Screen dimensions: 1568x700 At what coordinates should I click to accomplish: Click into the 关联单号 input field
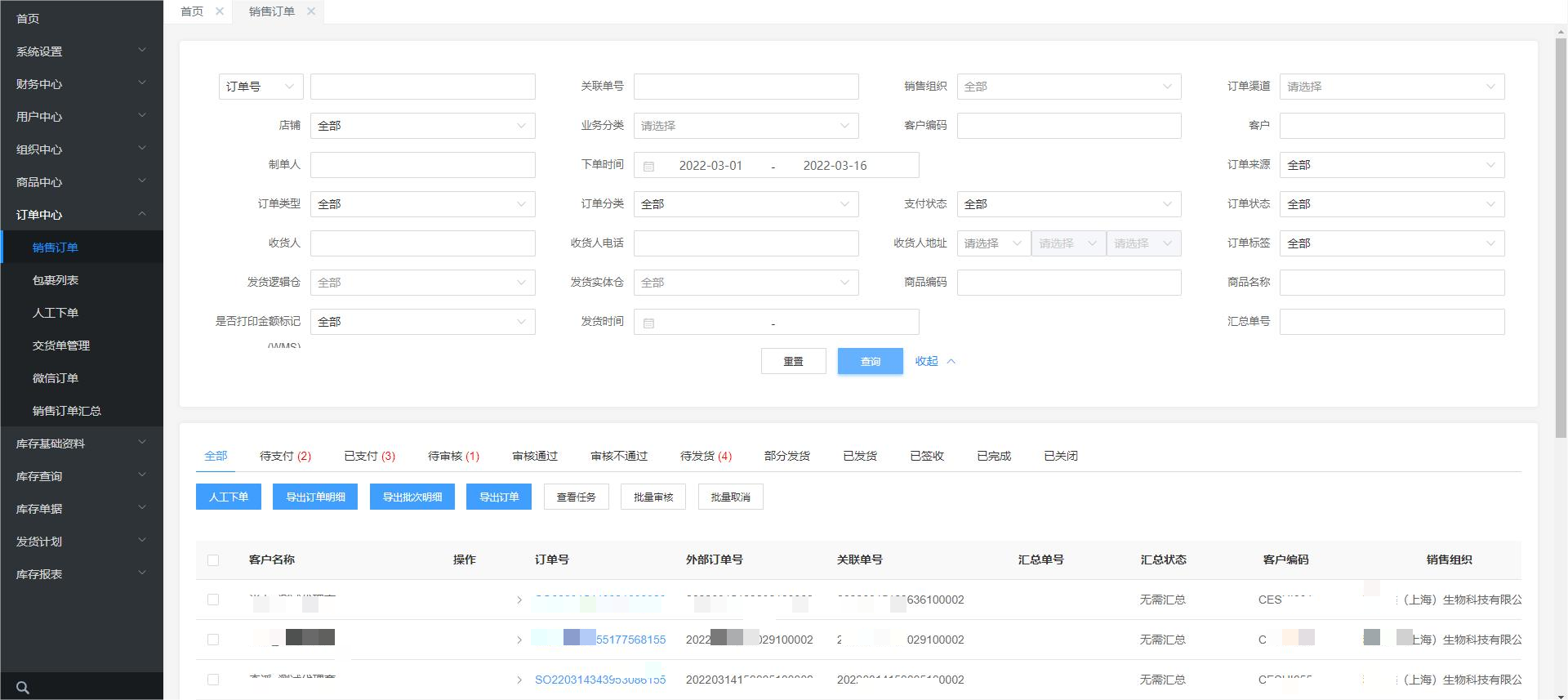click(x=746, y=87)
